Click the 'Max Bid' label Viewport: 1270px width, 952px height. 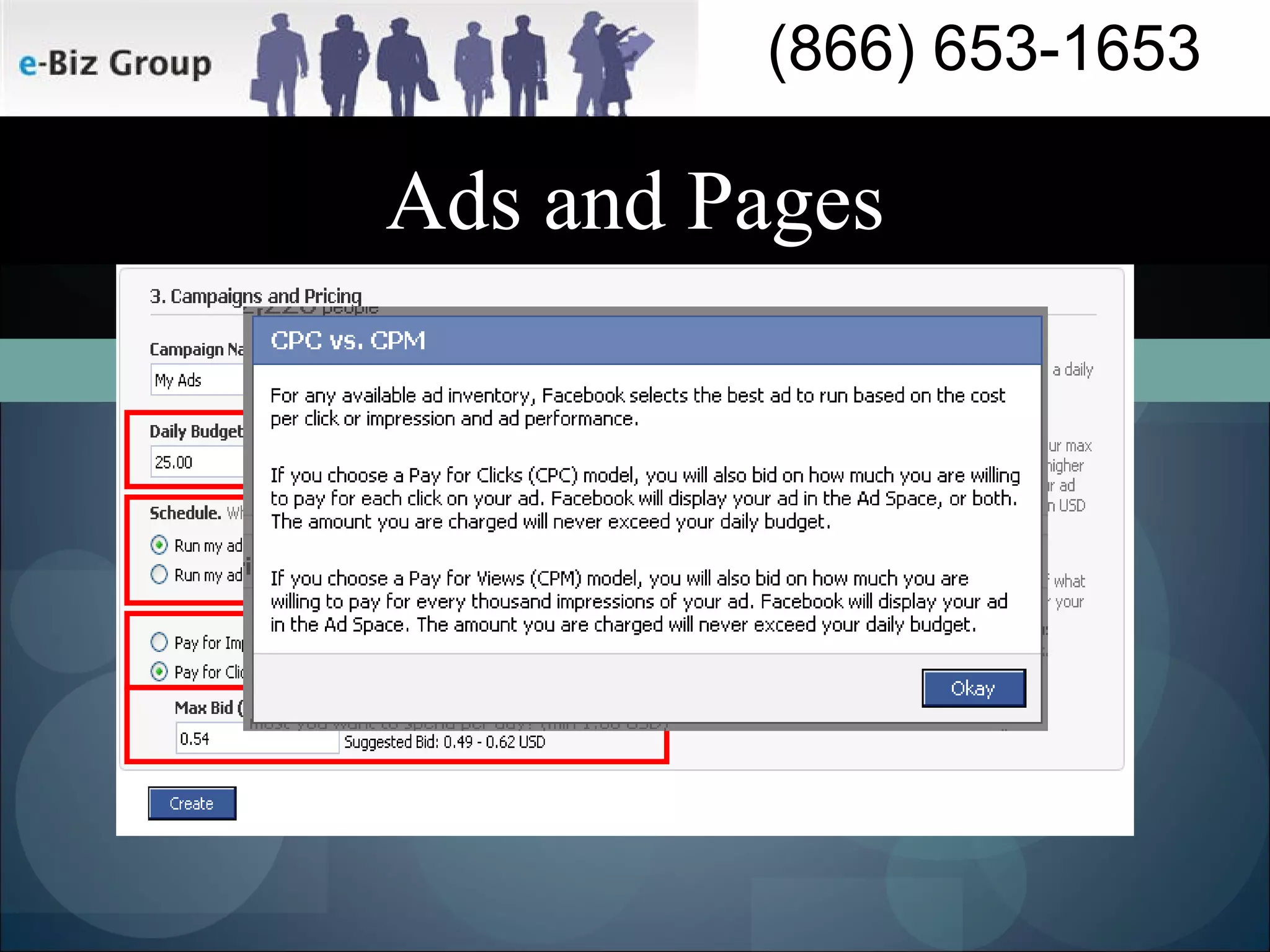pos(203,708)
